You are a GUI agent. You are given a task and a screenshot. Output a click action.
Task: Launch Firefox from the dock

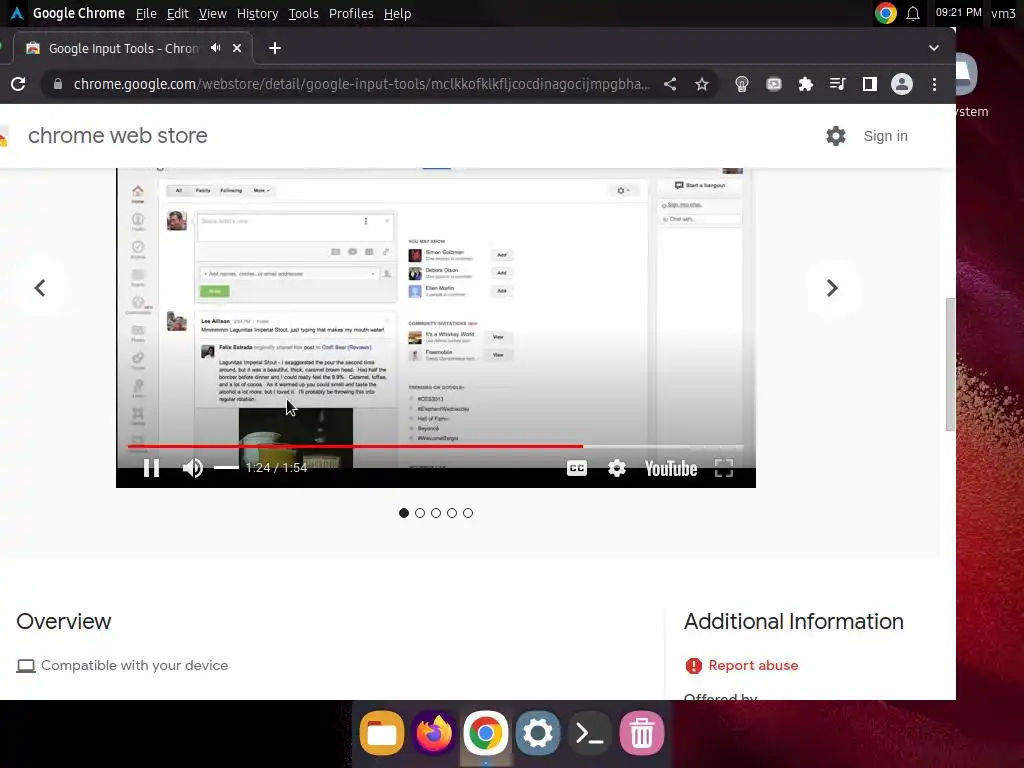[434, 733]
